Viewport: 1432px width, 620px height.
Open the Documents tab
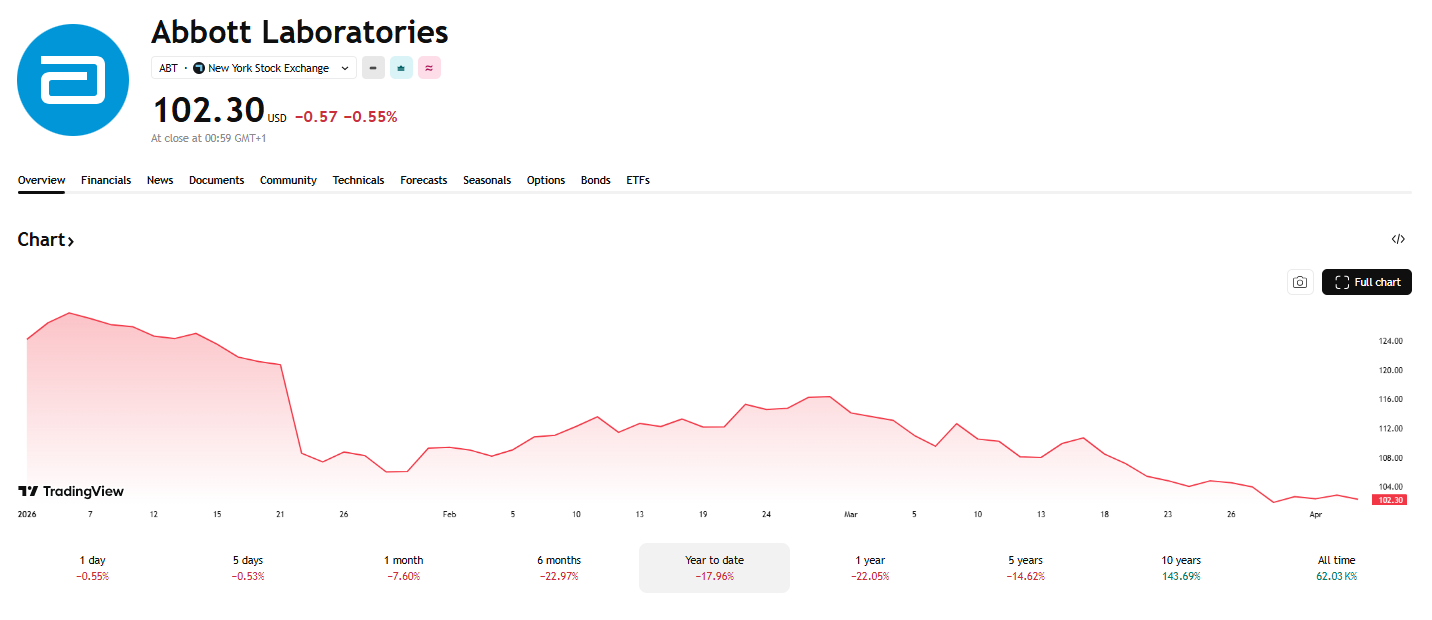[217, 180]
